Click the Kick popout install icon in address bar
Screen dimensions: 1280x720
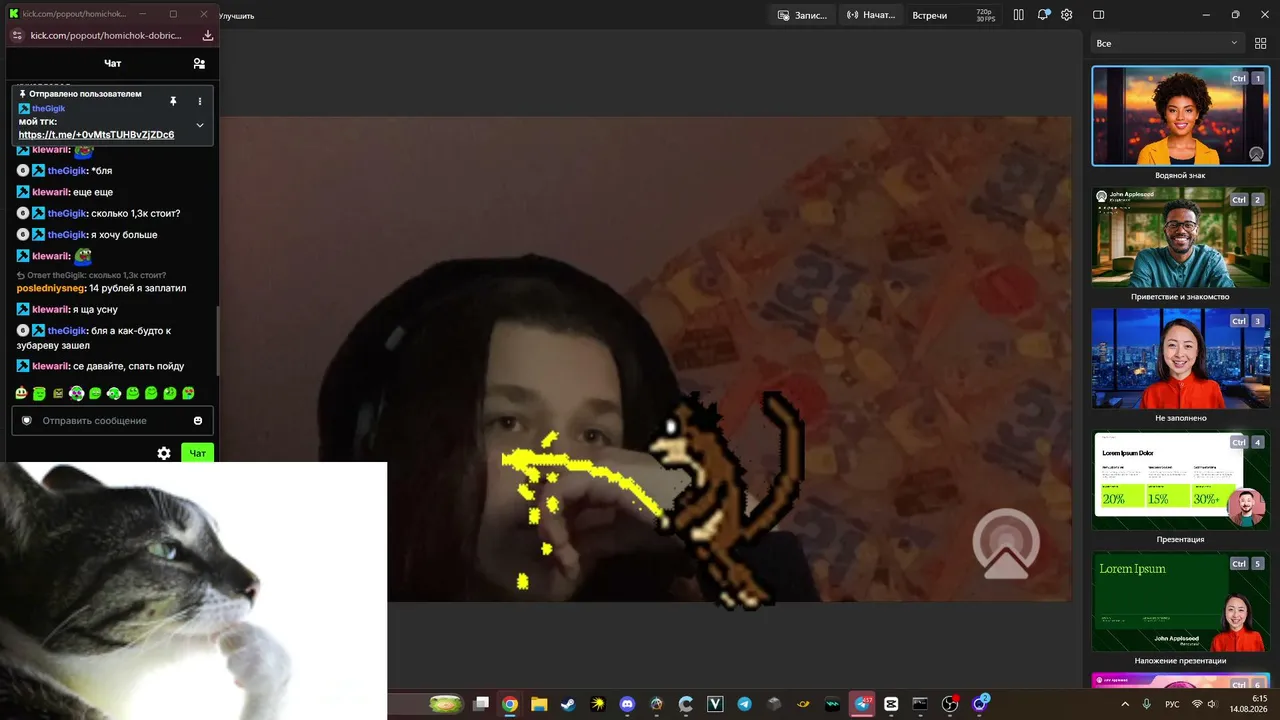pyautogui.click(x=208, y=35)
